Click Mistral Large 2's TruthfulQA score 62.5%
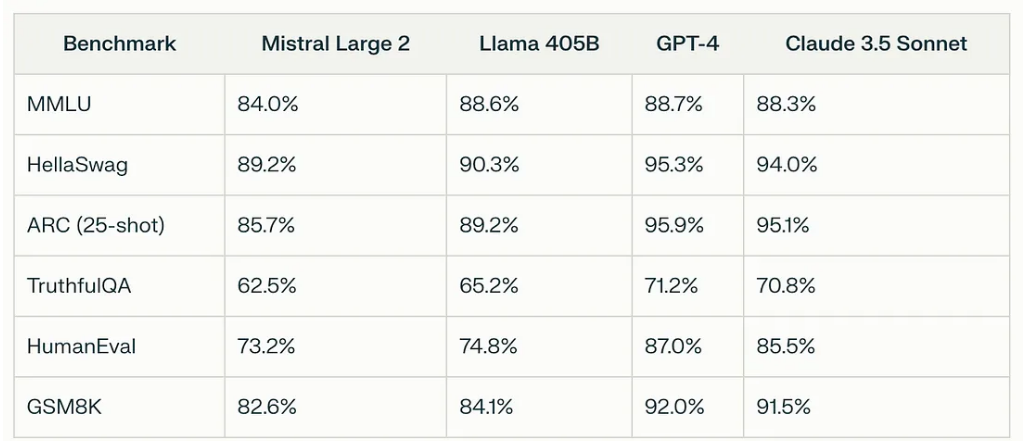The width and height of the screenshot is (1025, 441). coord(267,286)
